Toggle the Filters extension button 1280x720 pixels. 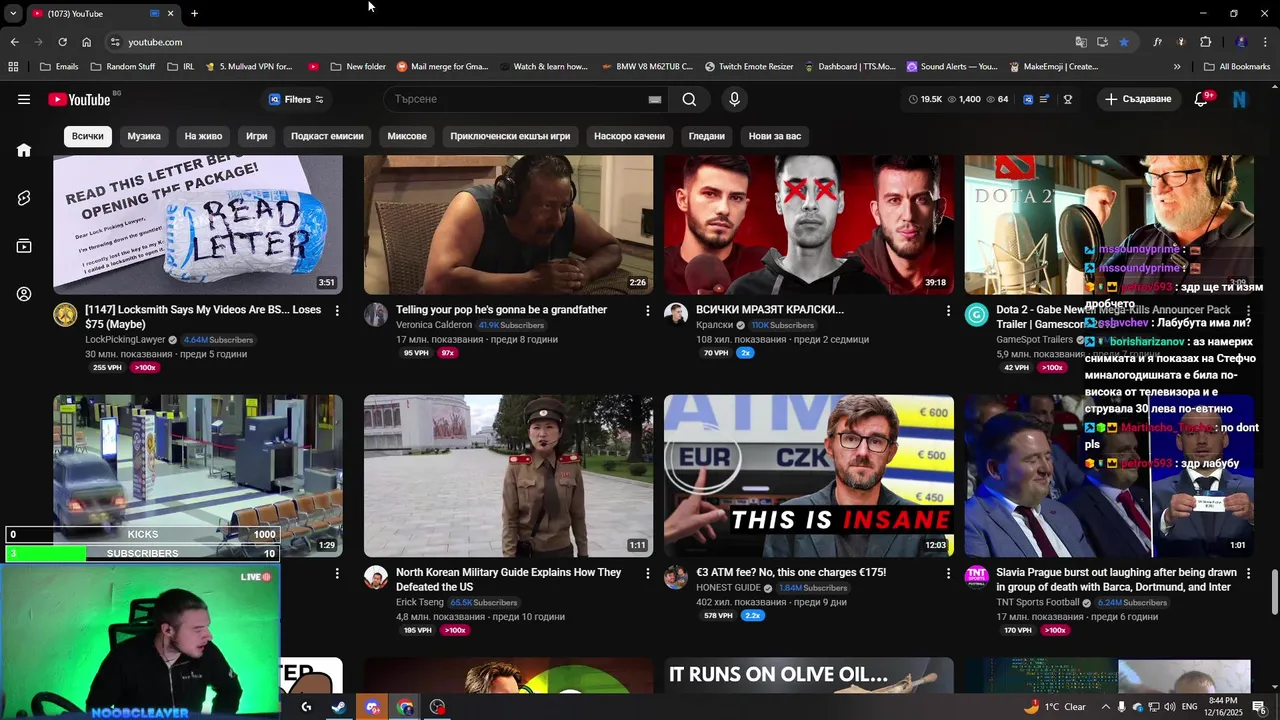coord(296,99)
